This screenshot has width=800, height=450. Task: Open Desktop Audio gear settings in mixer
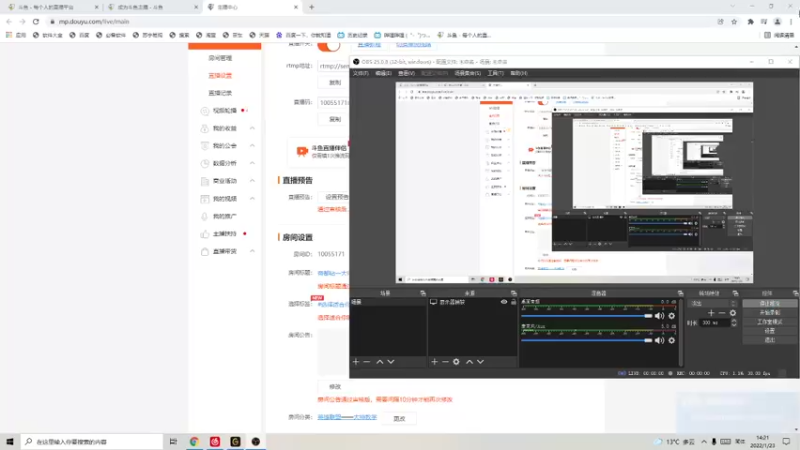click(x=671, y=316)
